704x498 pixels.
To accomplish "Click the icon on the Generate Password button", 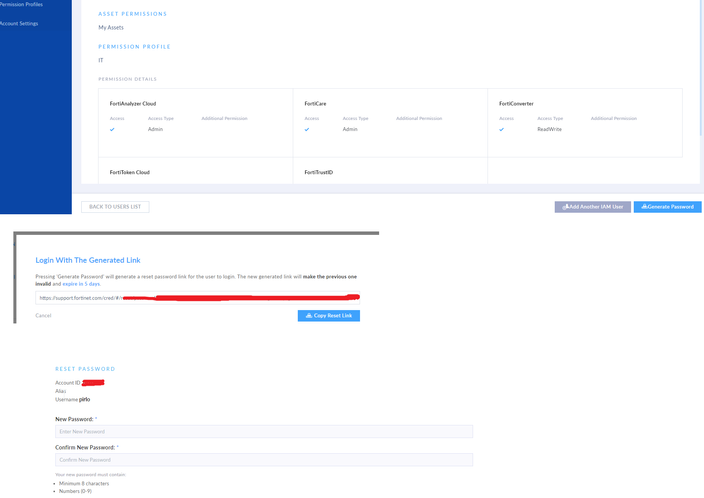I will [x=644, y=207].
